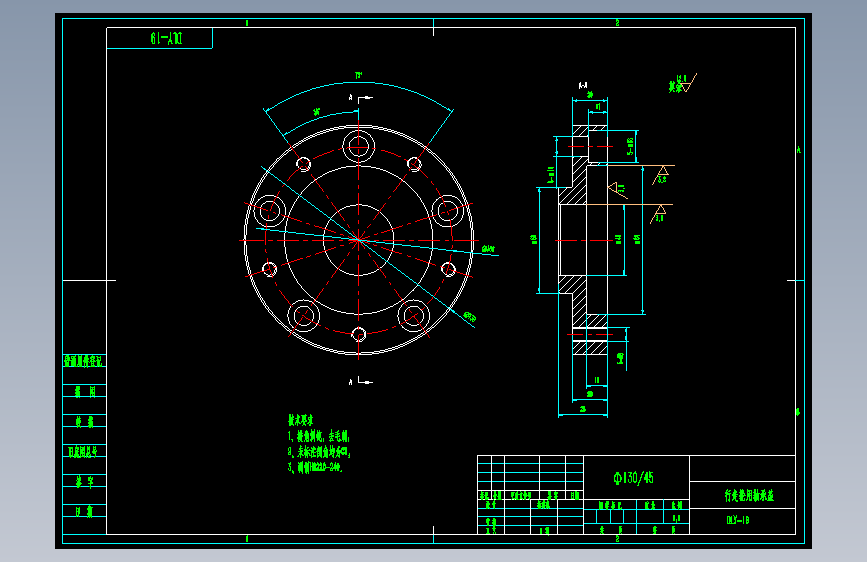
Task: Select the drawing number label in top-left box
Action: pyautogui.click(x=166, y=38)
